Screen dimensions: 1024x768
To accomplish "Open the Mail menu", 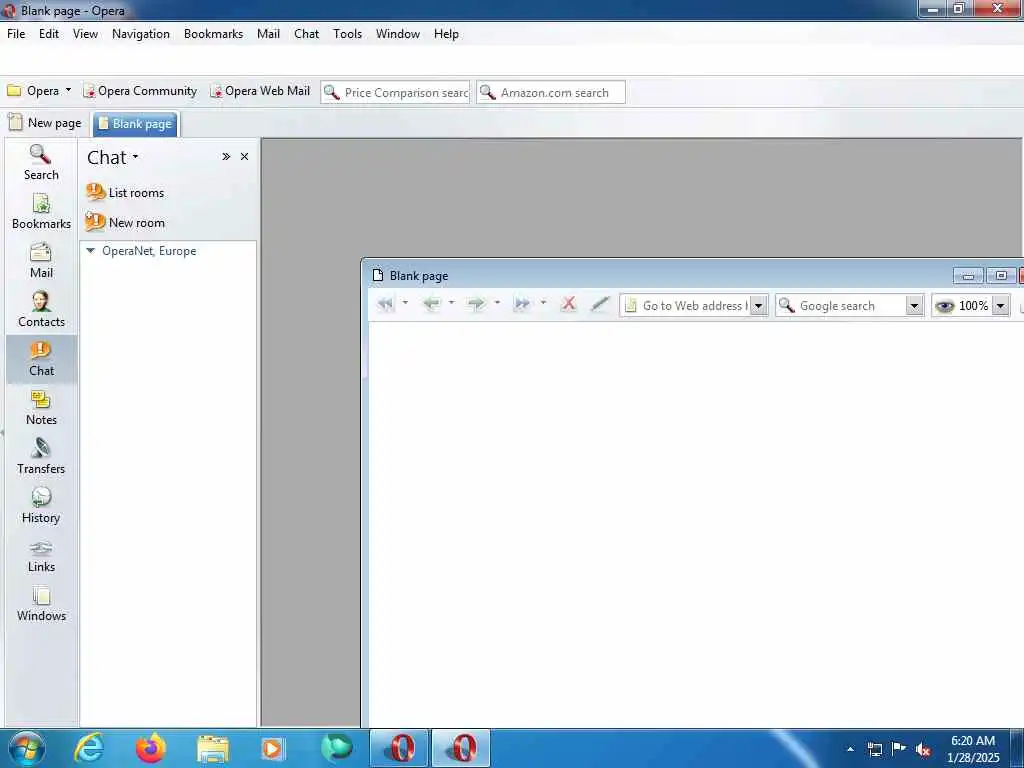I will point(268,34).
